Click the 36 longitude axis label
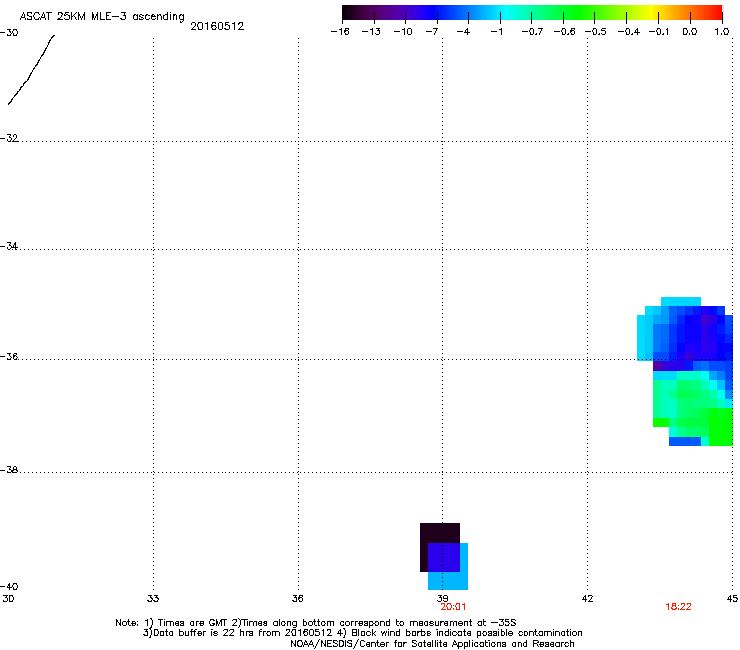740x650 pixels. (x=297, y=599)
